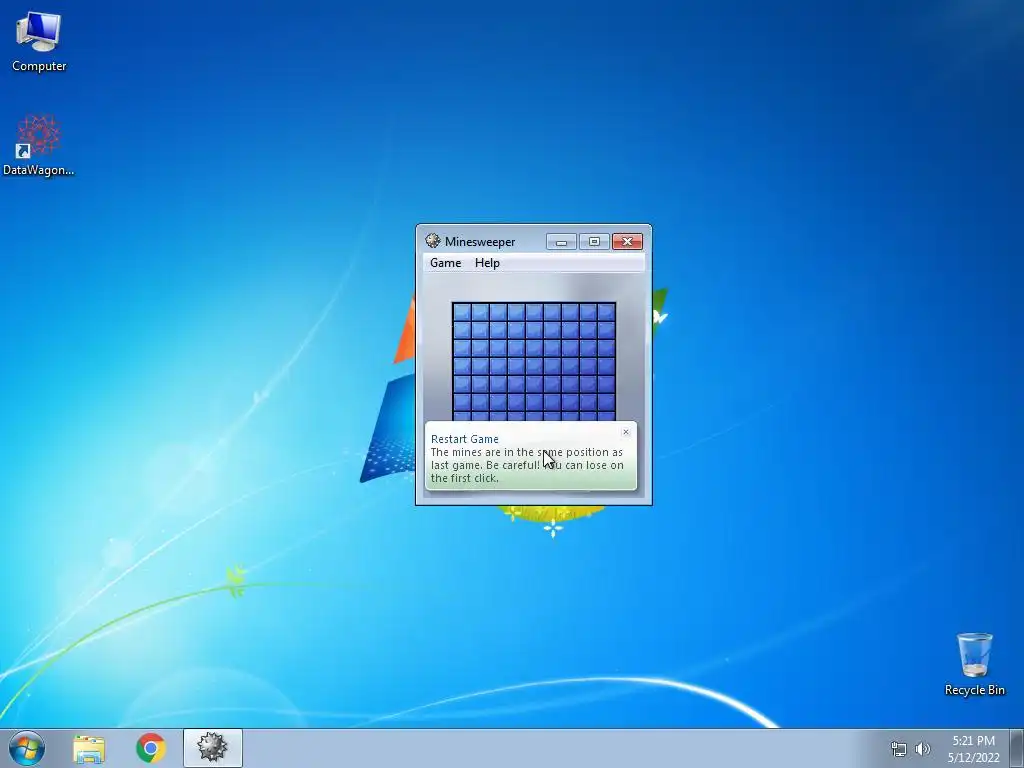The height and width of the screenshot is (768, 1024).
Task: Open the Help menu in Minesweeper
Action: 487,263
